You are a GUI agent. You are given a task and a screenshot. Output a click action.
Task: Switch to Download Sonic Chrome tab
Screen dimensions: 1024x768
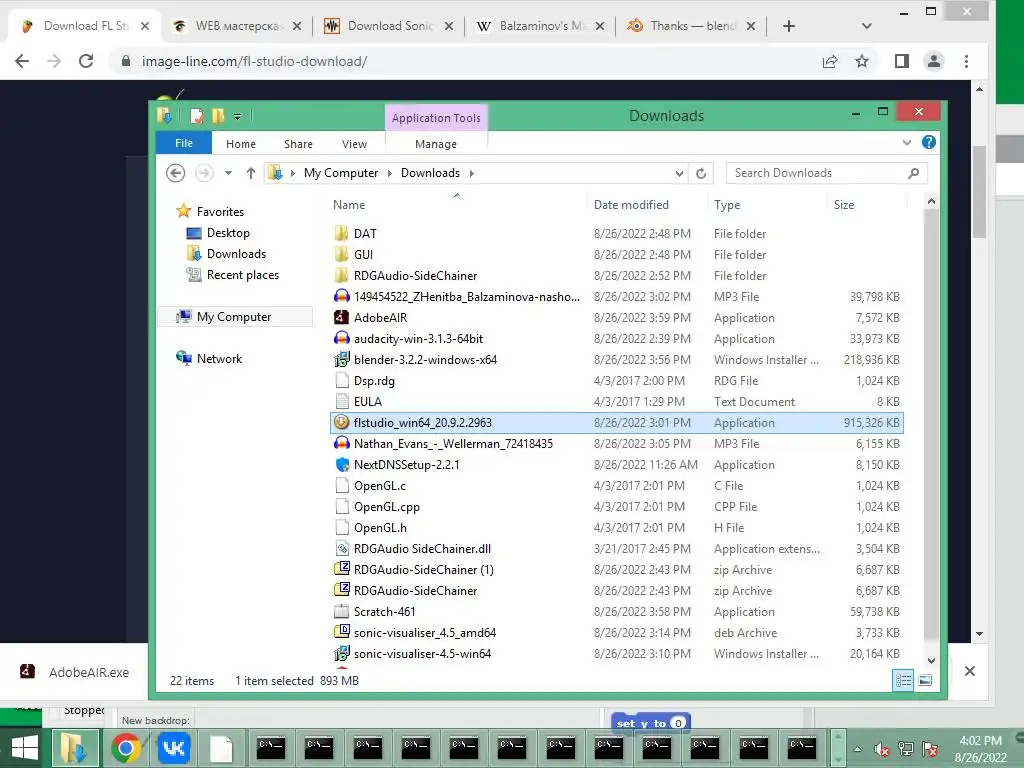389,26
